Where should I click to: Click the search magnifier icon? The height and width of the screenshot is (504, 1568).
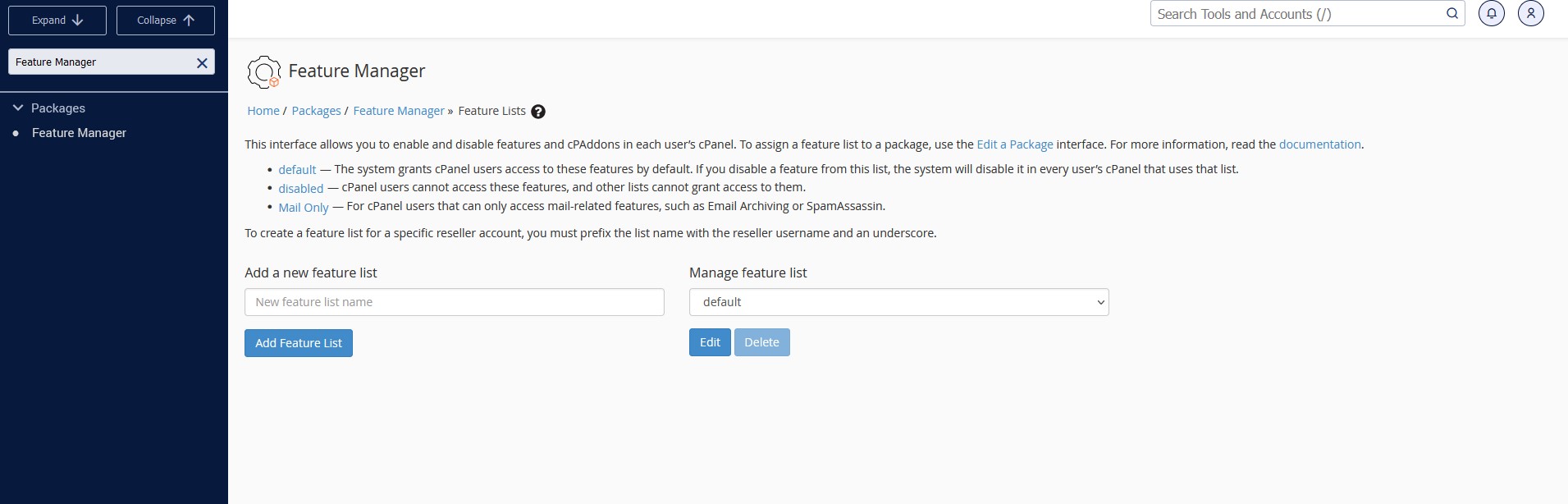[x=1451, y=14]
